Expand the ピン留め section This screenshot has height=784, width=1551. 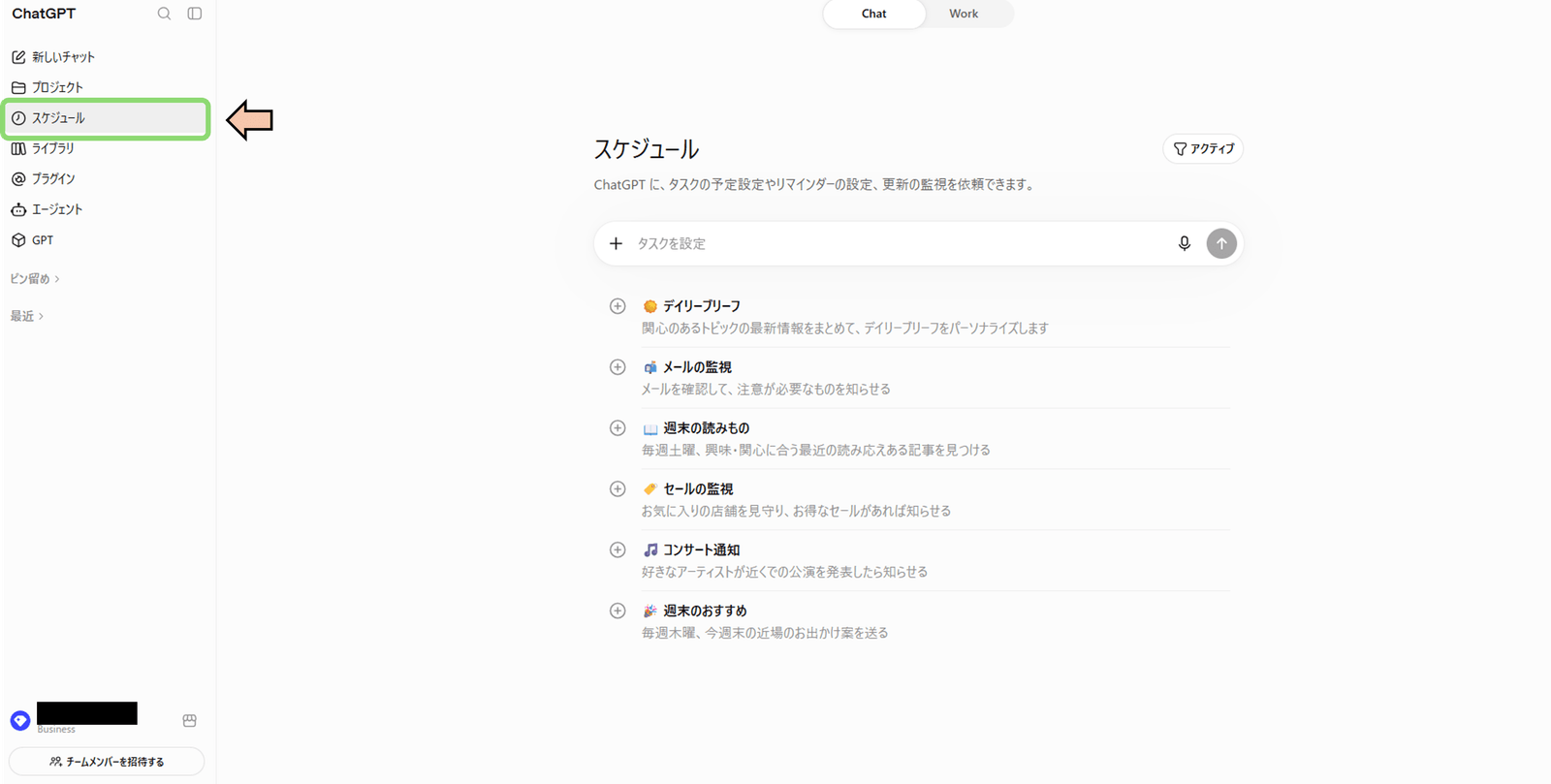35,279
